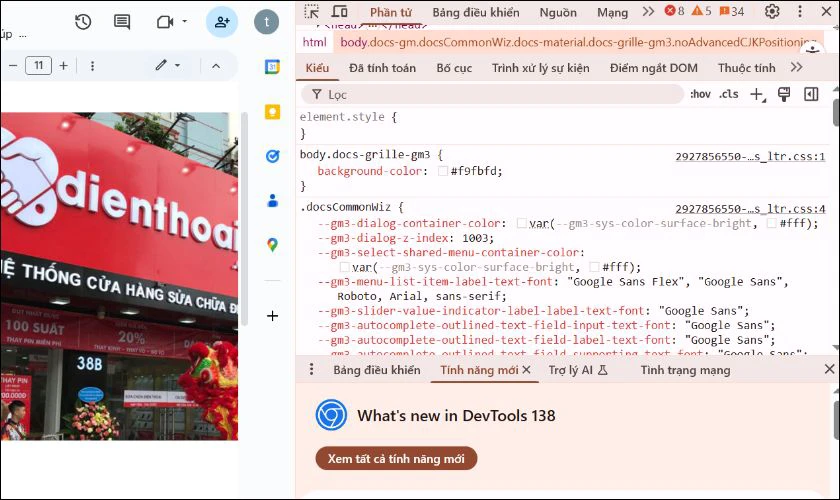Close the Tính năng mới tab

(x=526, y=369)
